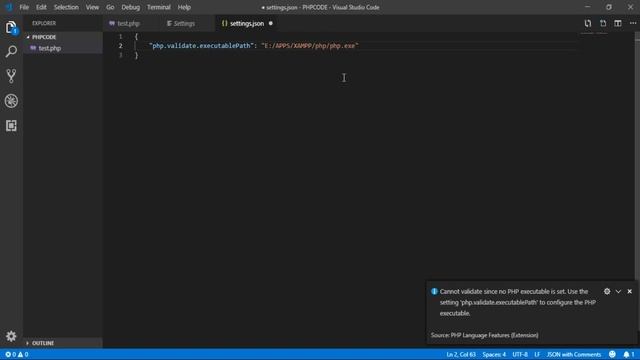The height and width of the screenshot is (360, 640).
Task: Click the E:/APPS/XAMPP/php/php.exe string value
Action: (310, 46)
